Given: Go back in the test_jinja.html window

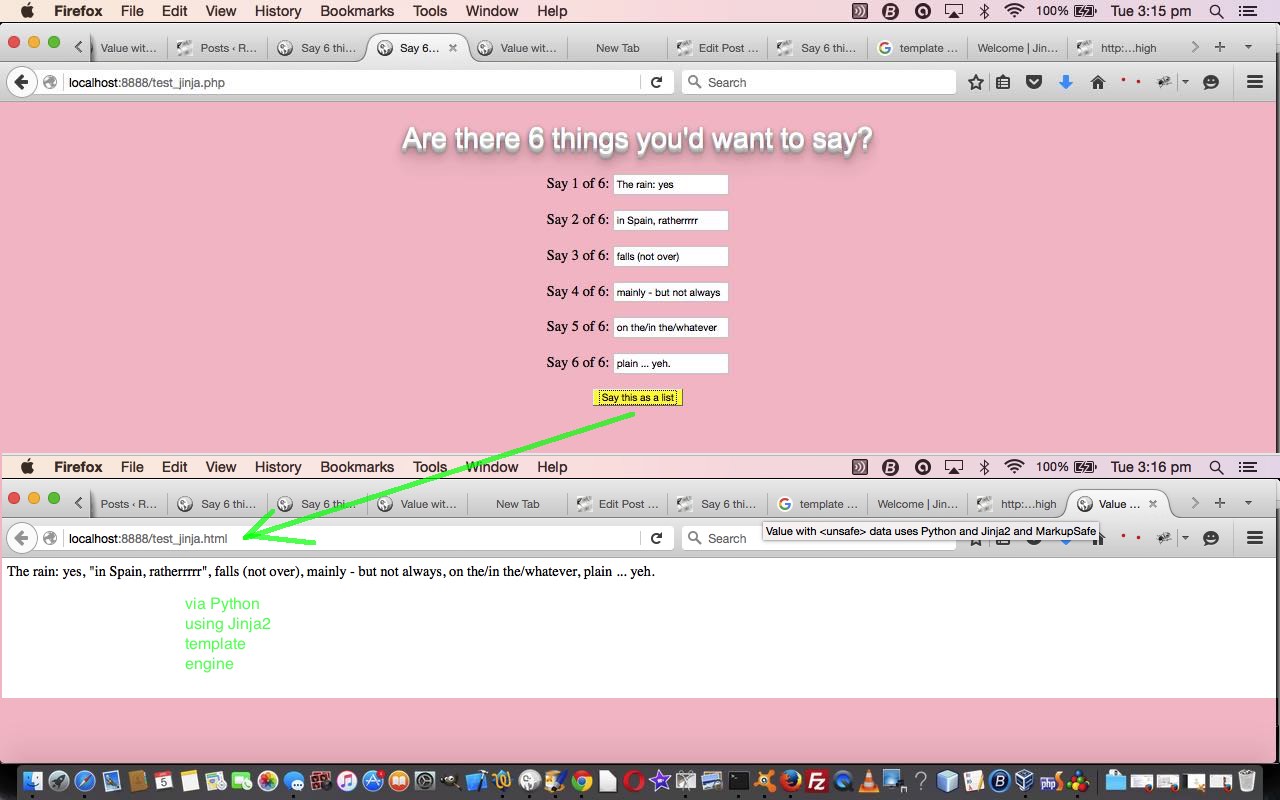Looking at the screenshot, I should coord(21,538).
